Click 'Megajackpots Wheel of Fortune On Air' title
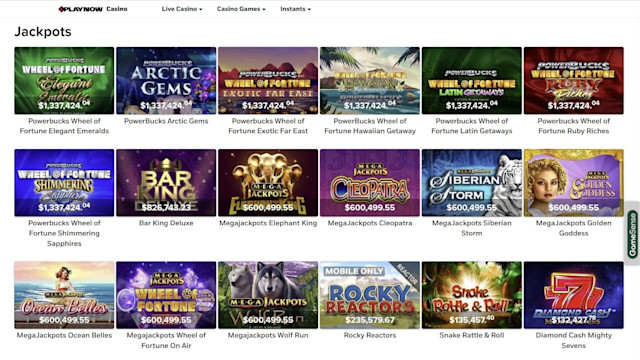Image resolution: width=640 pixels, height=360 pixels. coord(166,340)
